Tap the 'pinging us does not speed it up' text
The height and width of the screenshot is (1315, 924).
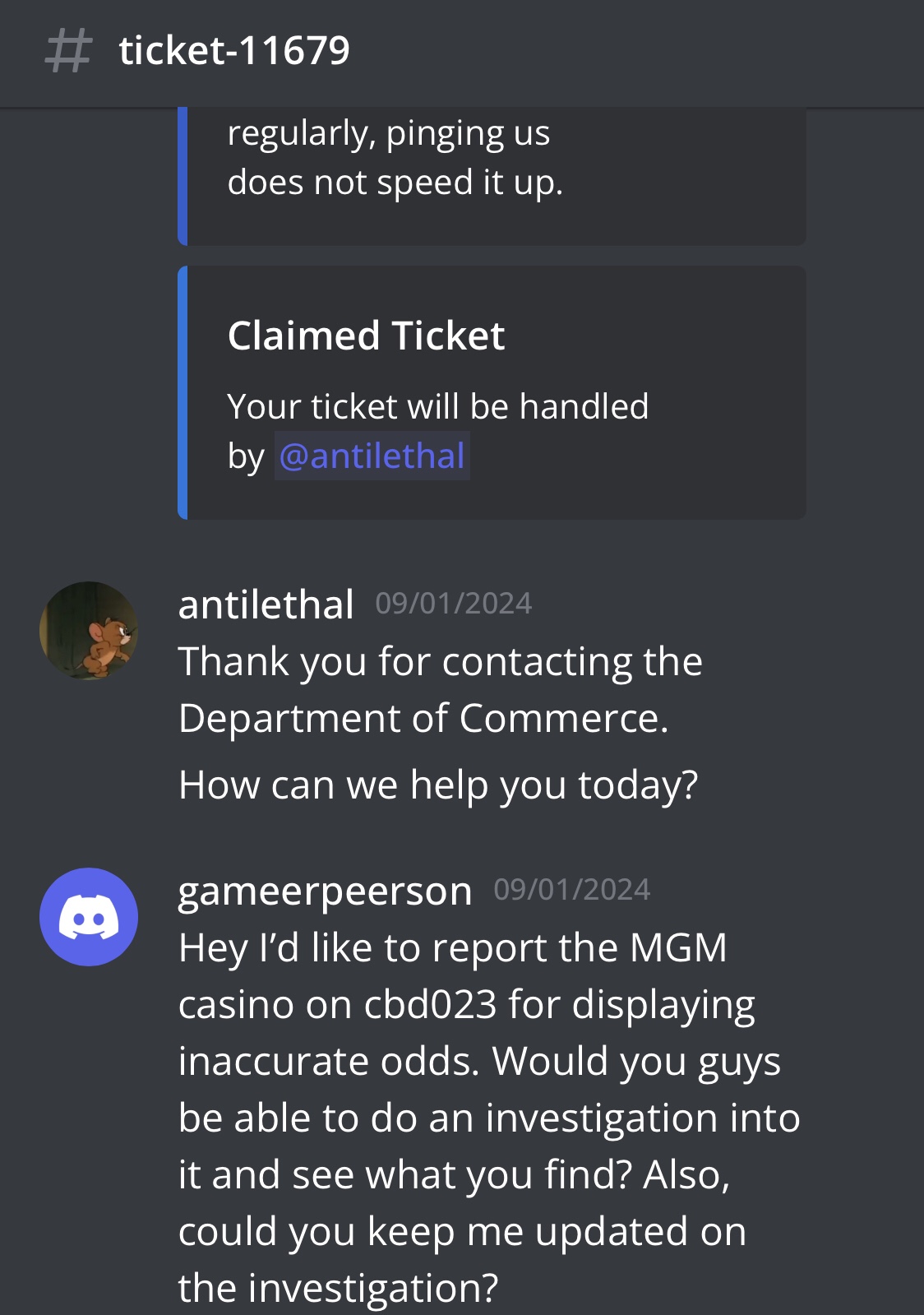tap(395, 157)
